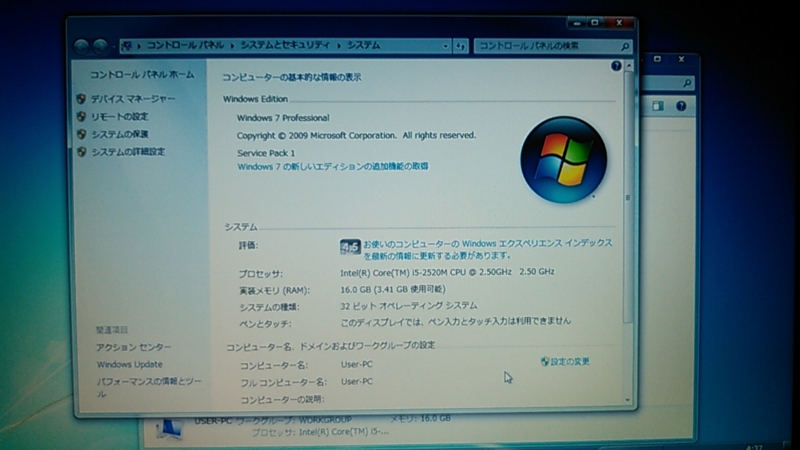
Task: Click the Control Panel icon in address bar
Action: 127,46
